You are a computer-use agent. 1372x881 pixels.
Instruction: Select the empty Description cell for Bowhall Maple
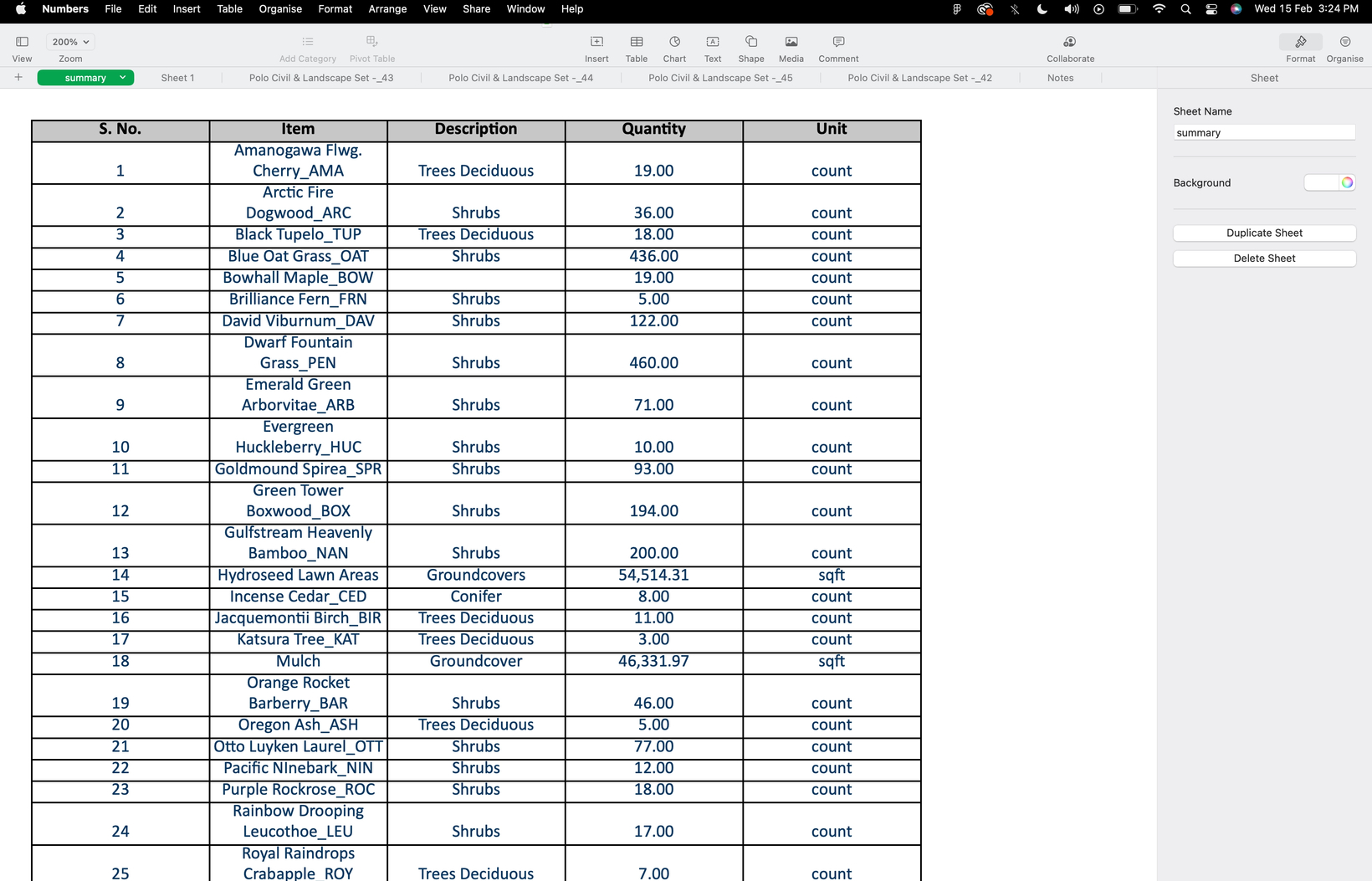click(476, 279)
